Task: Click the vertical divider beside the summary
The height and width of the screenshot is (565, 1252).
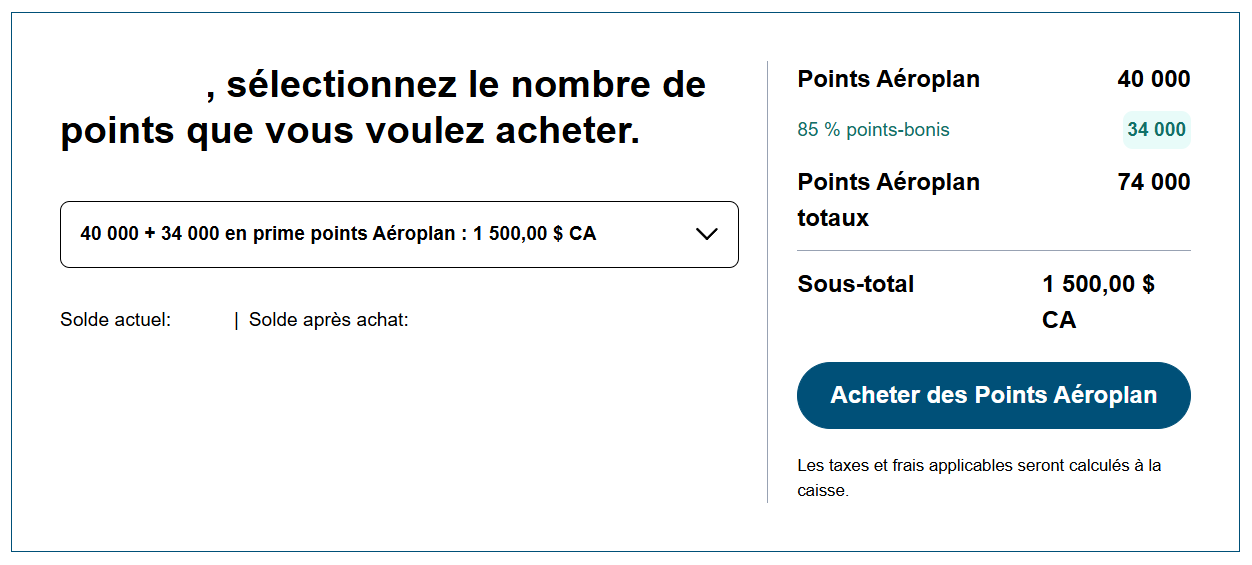Action: tap(767, 280)
